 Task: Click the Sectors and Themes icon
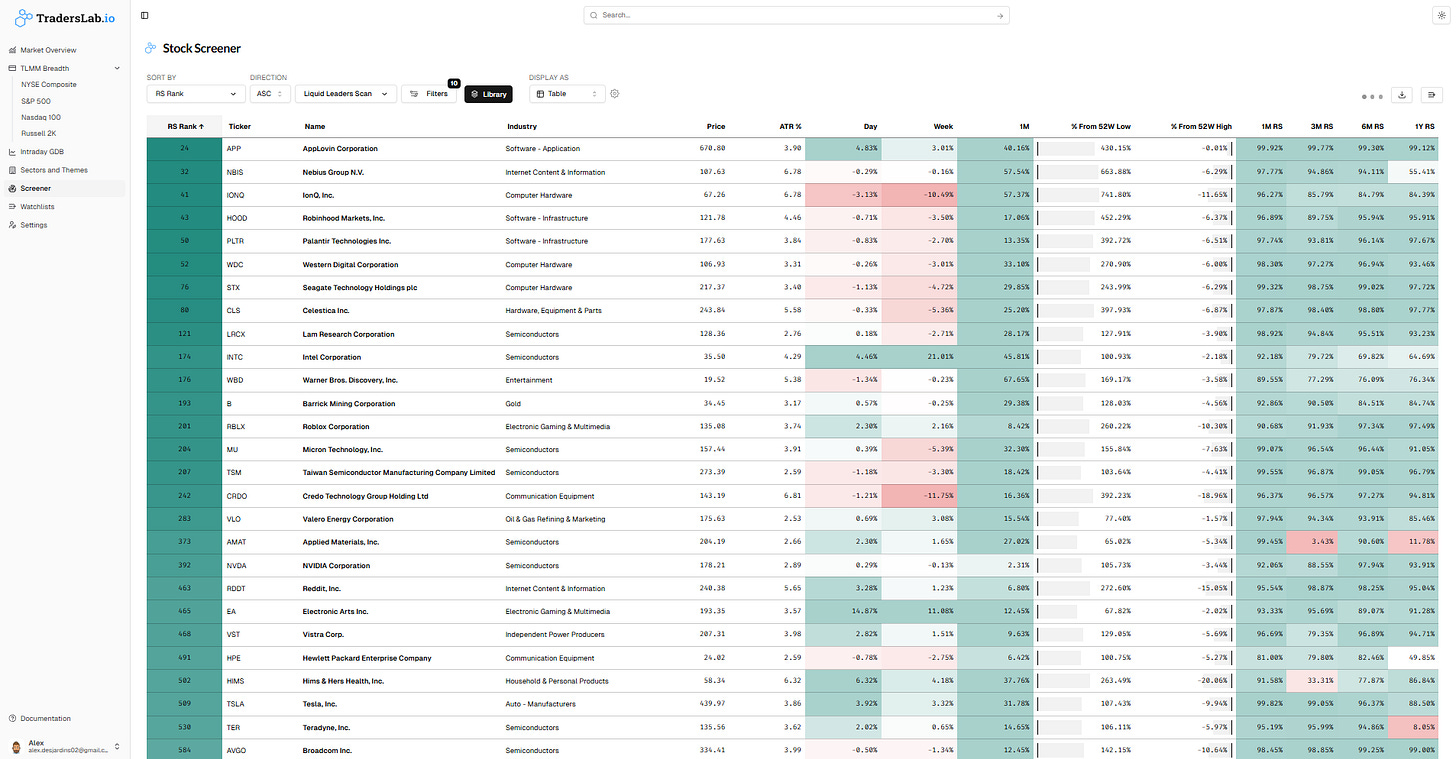[x=12, y=170]
